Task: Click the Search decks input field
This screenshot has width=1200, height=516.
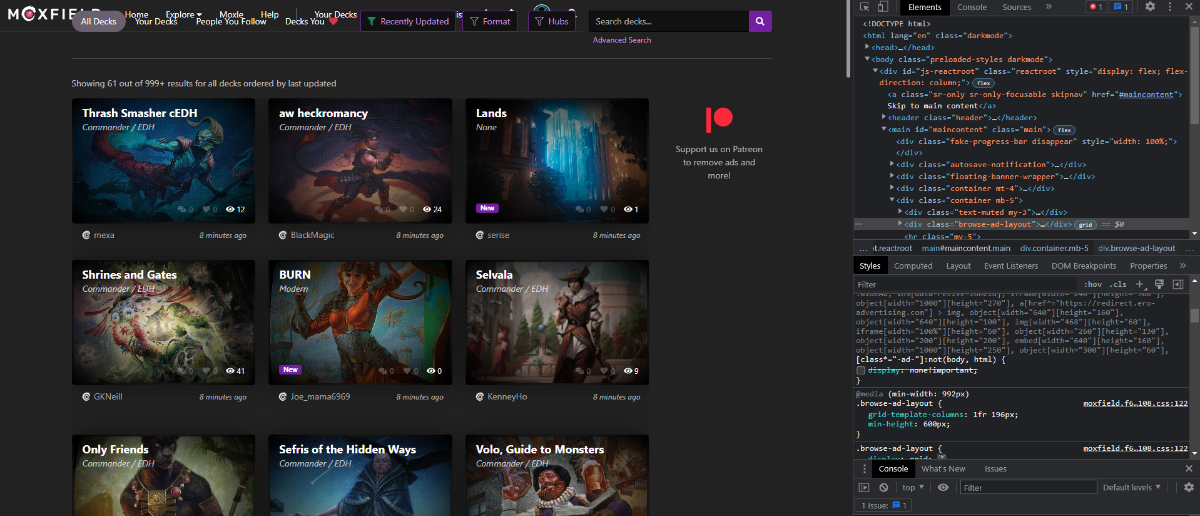Action: [669, 21]
